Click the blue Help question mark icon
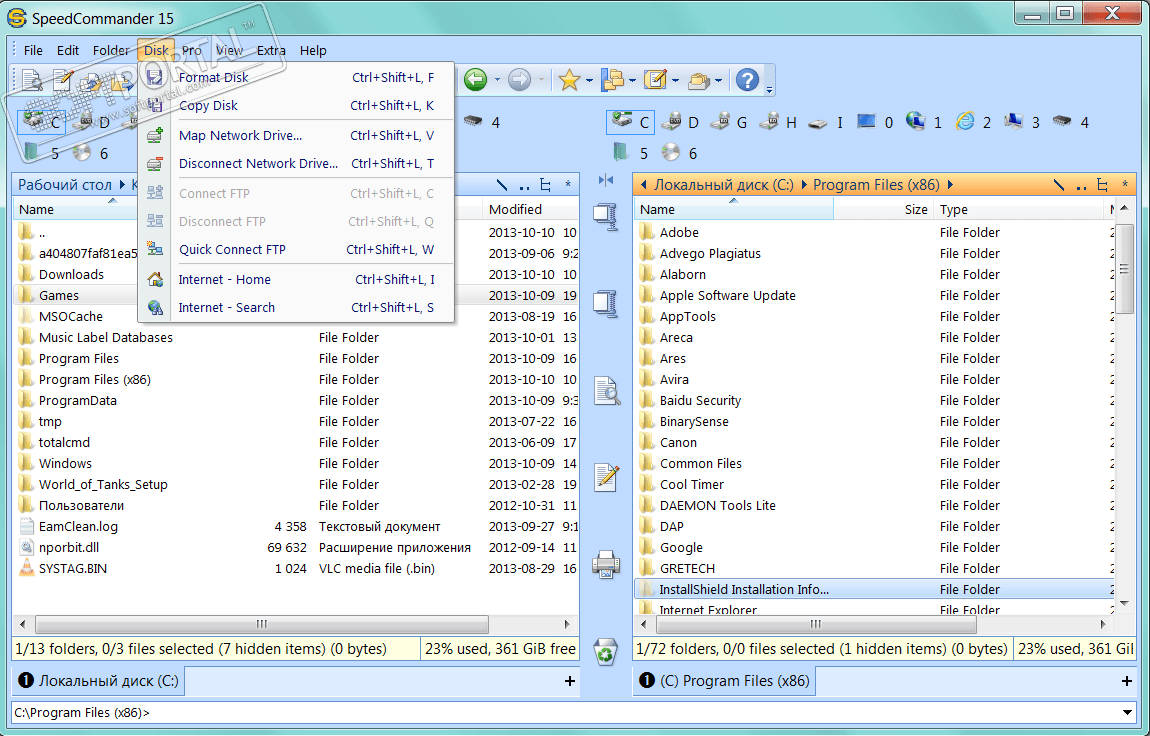The height and width of the screenshot is (736, 1150). click(747, 79)
